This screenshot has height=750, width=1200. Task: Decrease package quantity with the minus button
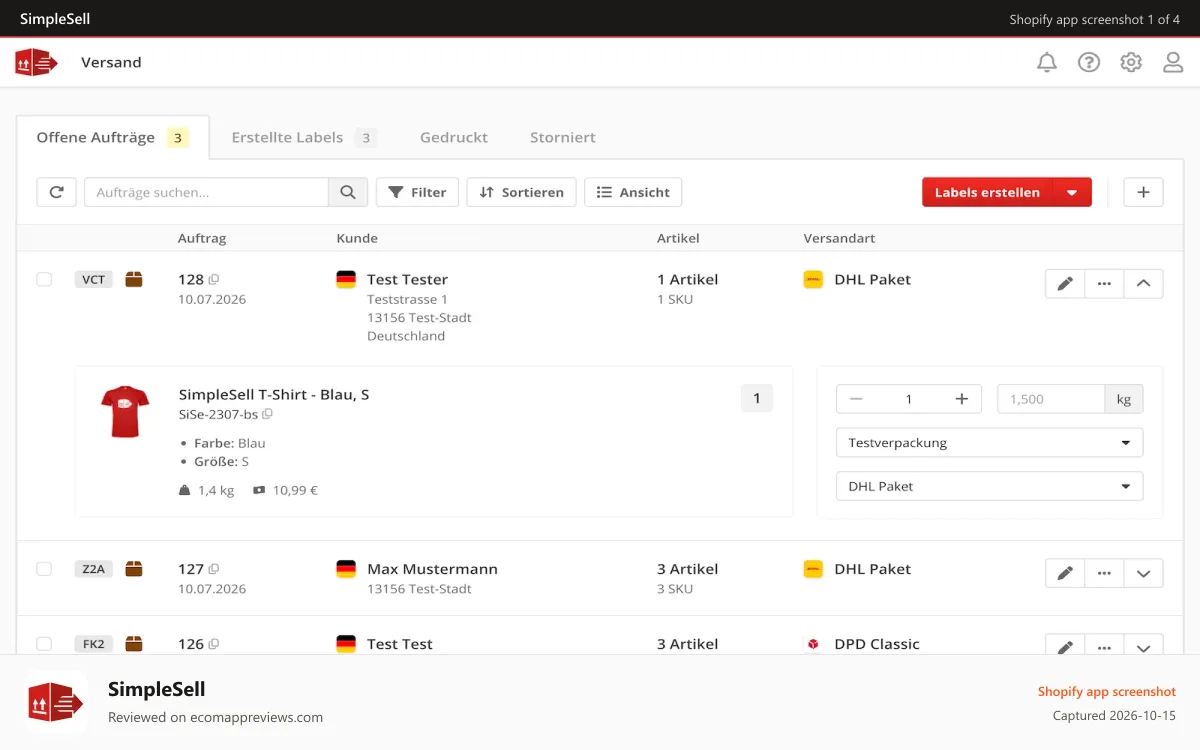pos(856,399)
